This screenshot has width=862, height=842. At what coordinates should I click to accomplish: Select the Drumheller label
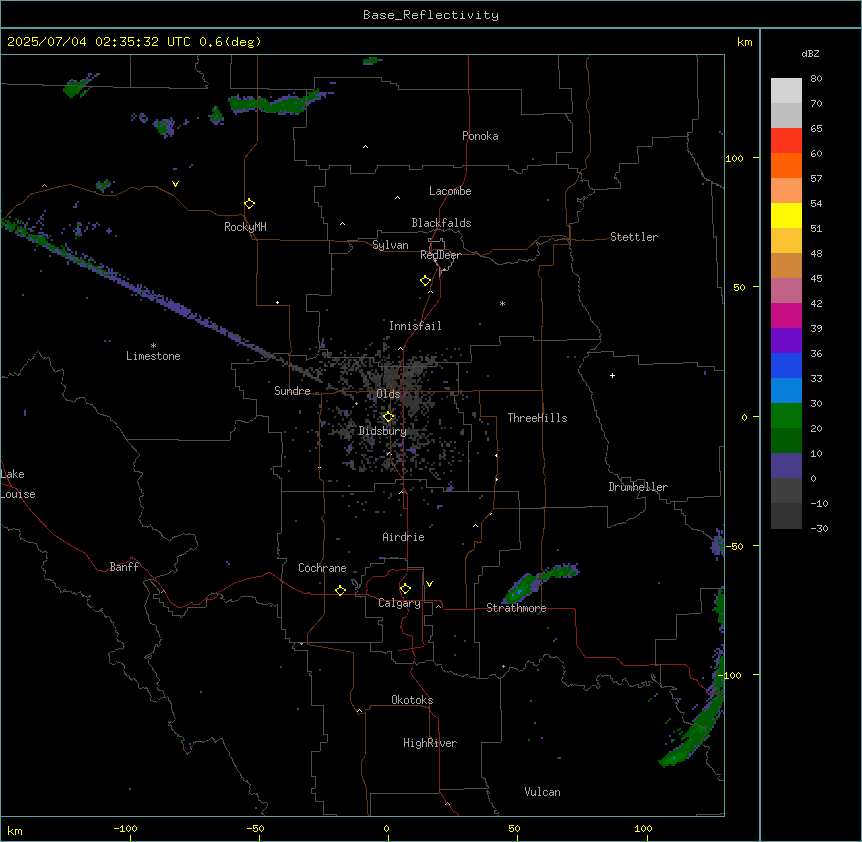(x=638, y=487)
